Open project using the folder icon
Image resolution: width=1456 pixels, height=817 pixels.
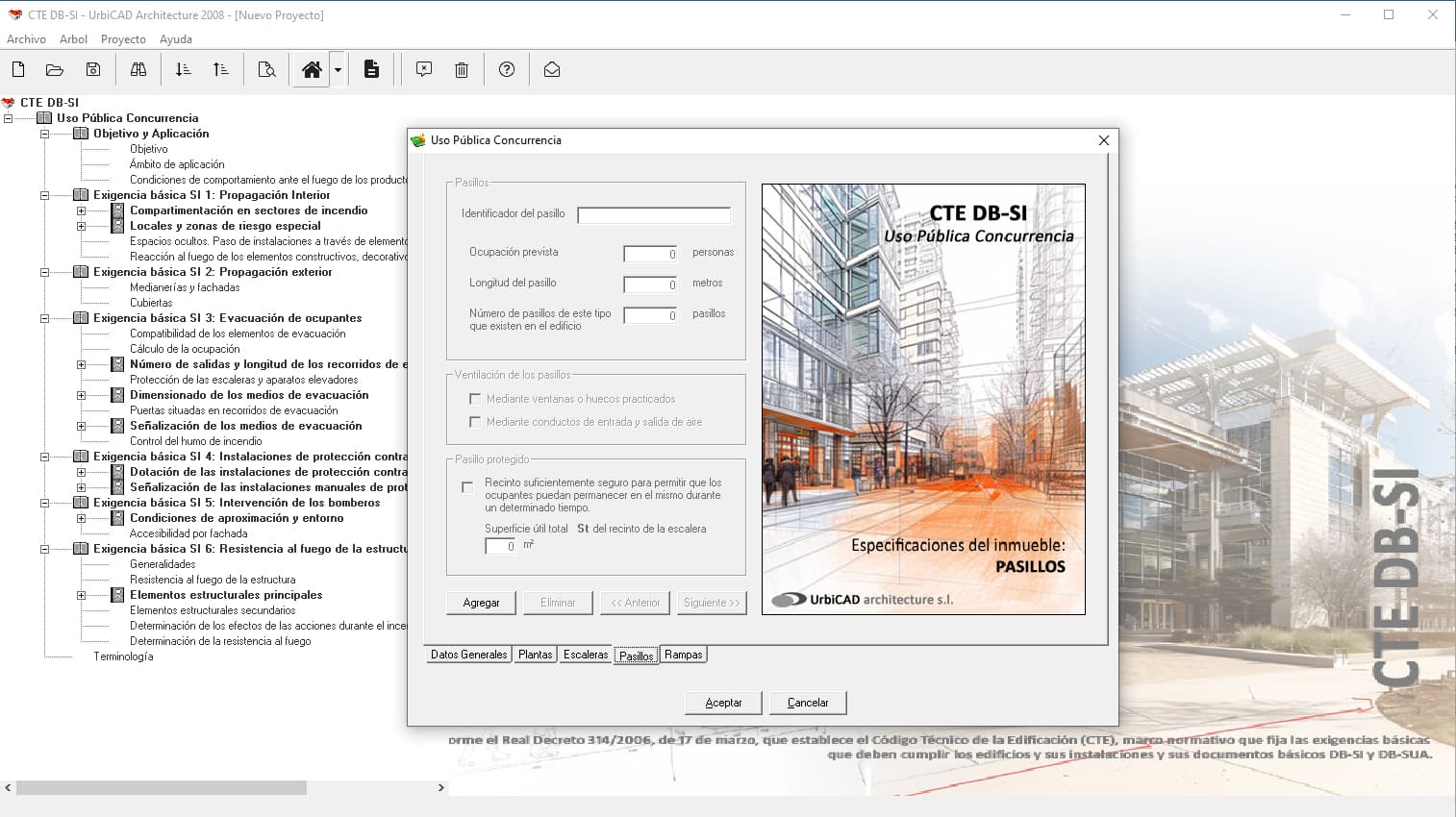click(55, 69)
